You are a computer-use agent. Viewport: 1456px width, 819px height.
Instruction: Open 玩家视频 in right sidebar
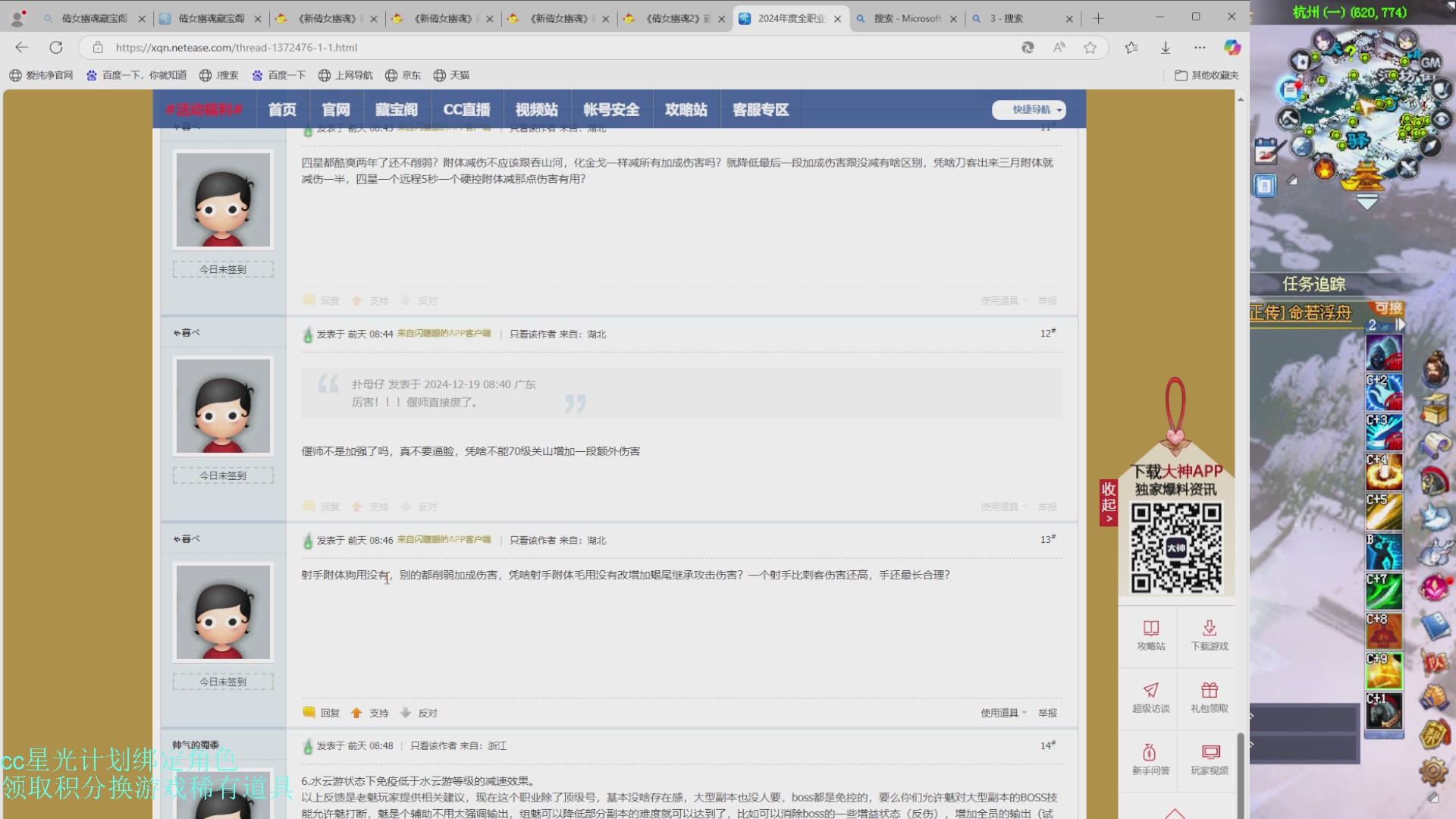click(1210, 760)
